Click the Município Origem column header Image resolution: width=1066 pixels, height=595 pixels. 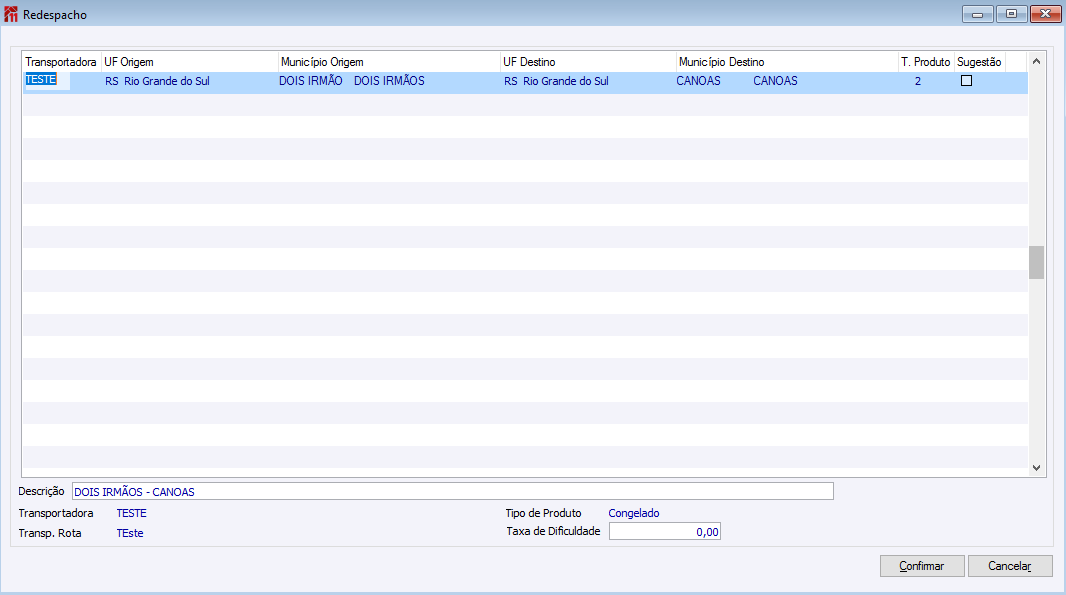[390, 62]
